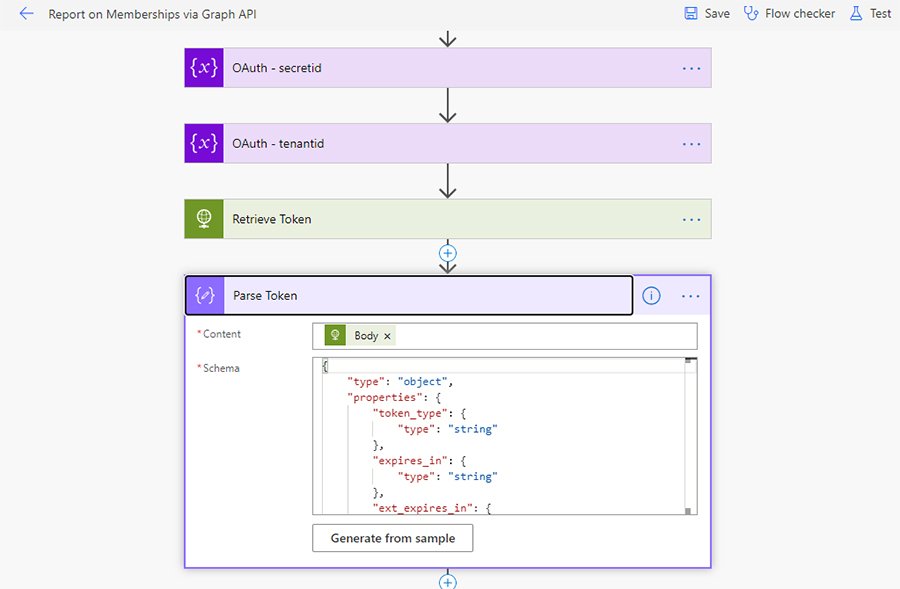This screenshot has width=900, height=589.
Task: Click the Generate from sample button
Action: pos(392,538)
